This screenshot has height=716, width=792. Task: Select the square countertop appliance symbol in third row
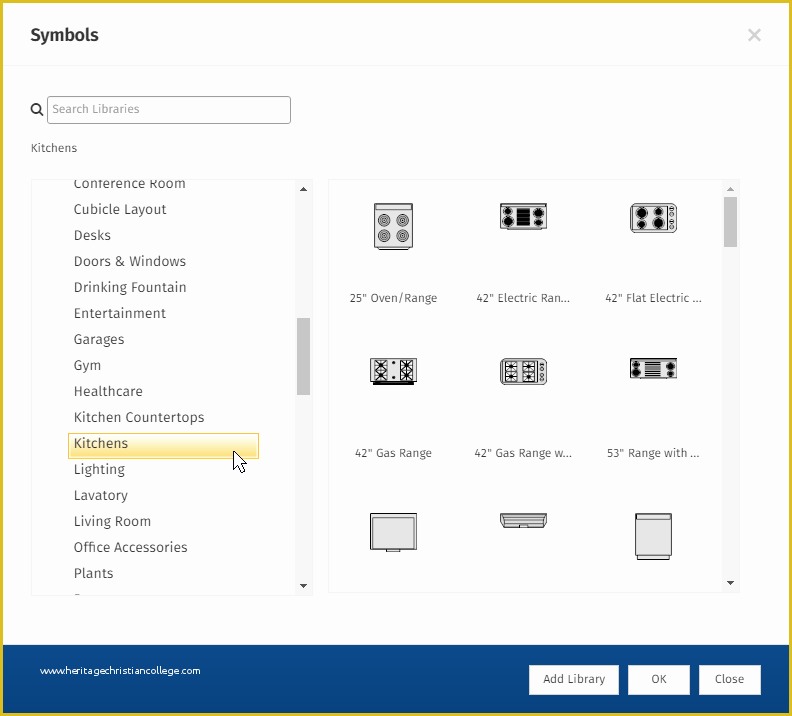[x=393, y=532]
